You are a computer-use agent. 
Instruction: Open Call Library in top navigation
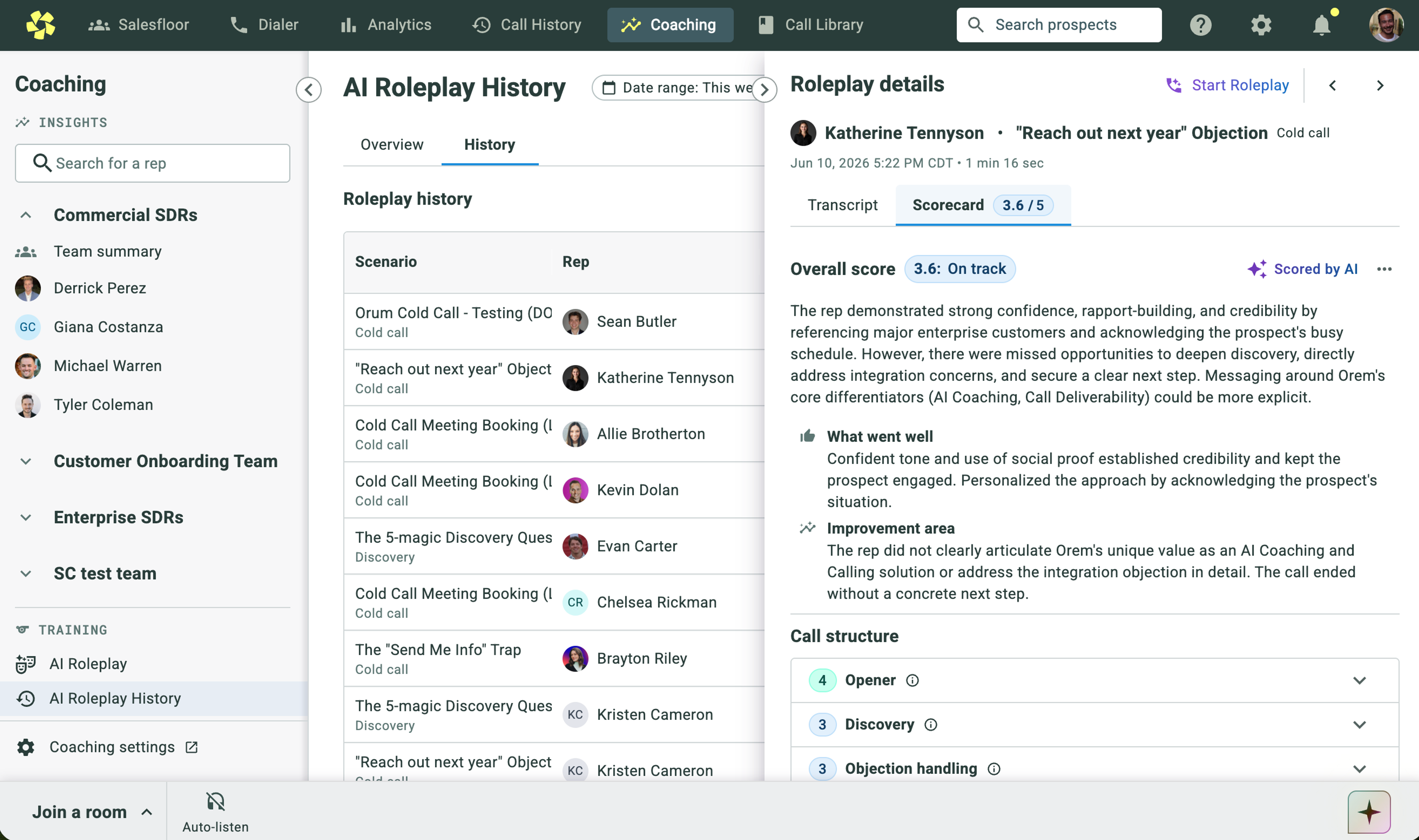810,25
